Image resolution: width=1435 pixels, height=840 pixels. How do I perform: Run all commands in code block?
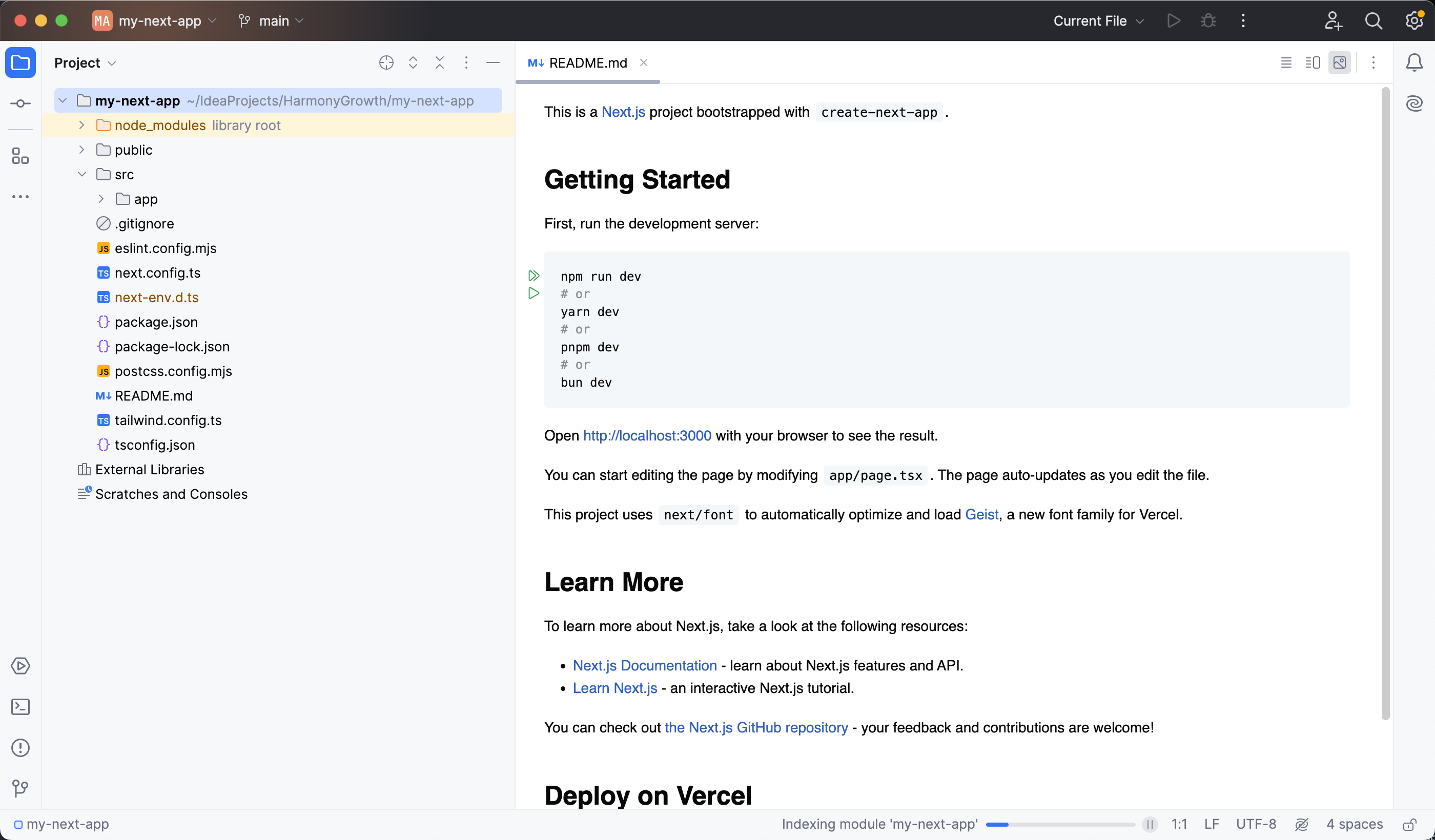pos(534,276)
